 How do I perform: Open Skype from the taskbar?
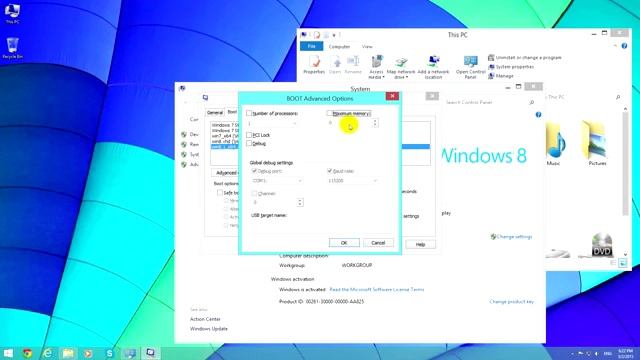(109, 353)
